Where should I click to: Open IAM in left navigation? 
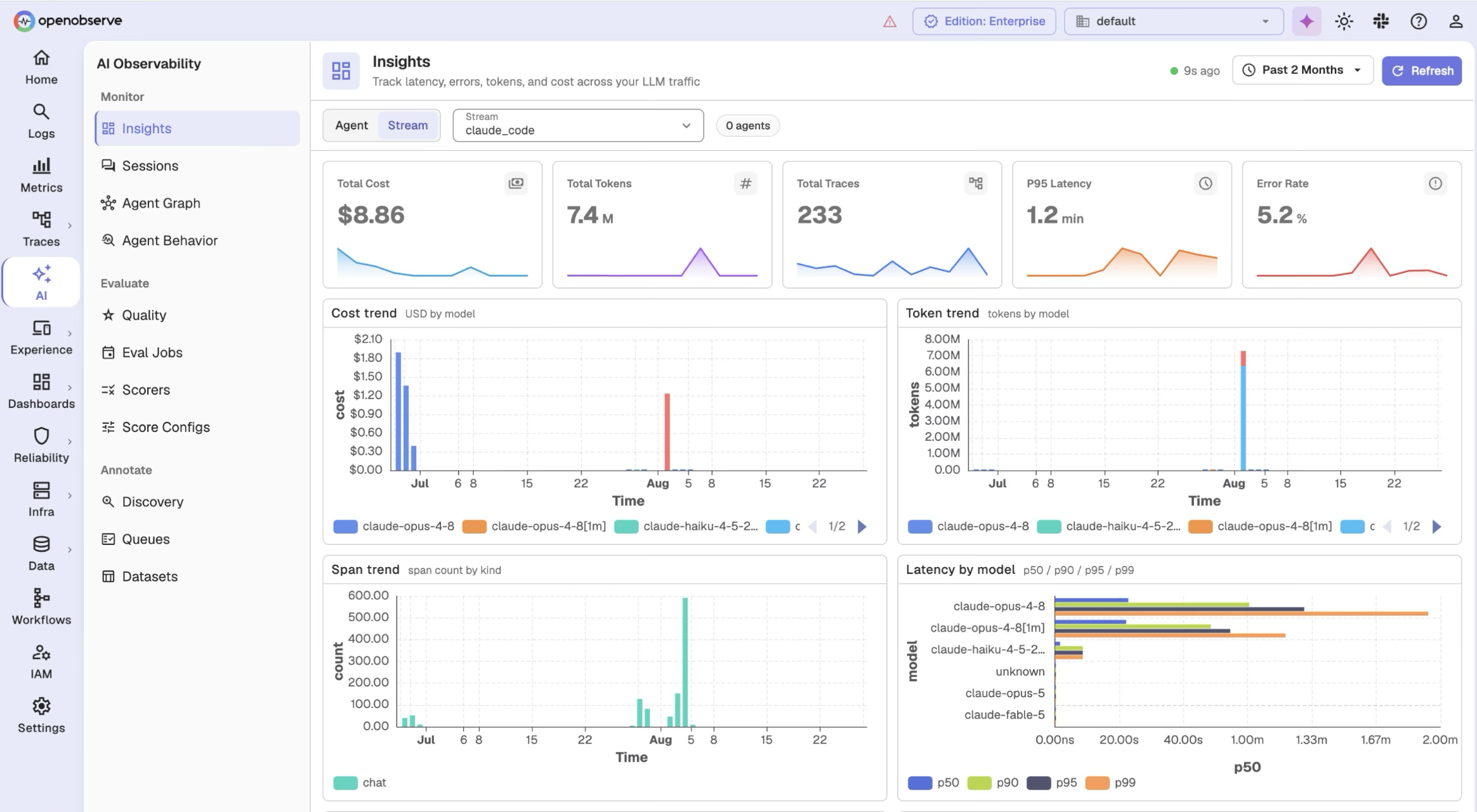(41, 662)
